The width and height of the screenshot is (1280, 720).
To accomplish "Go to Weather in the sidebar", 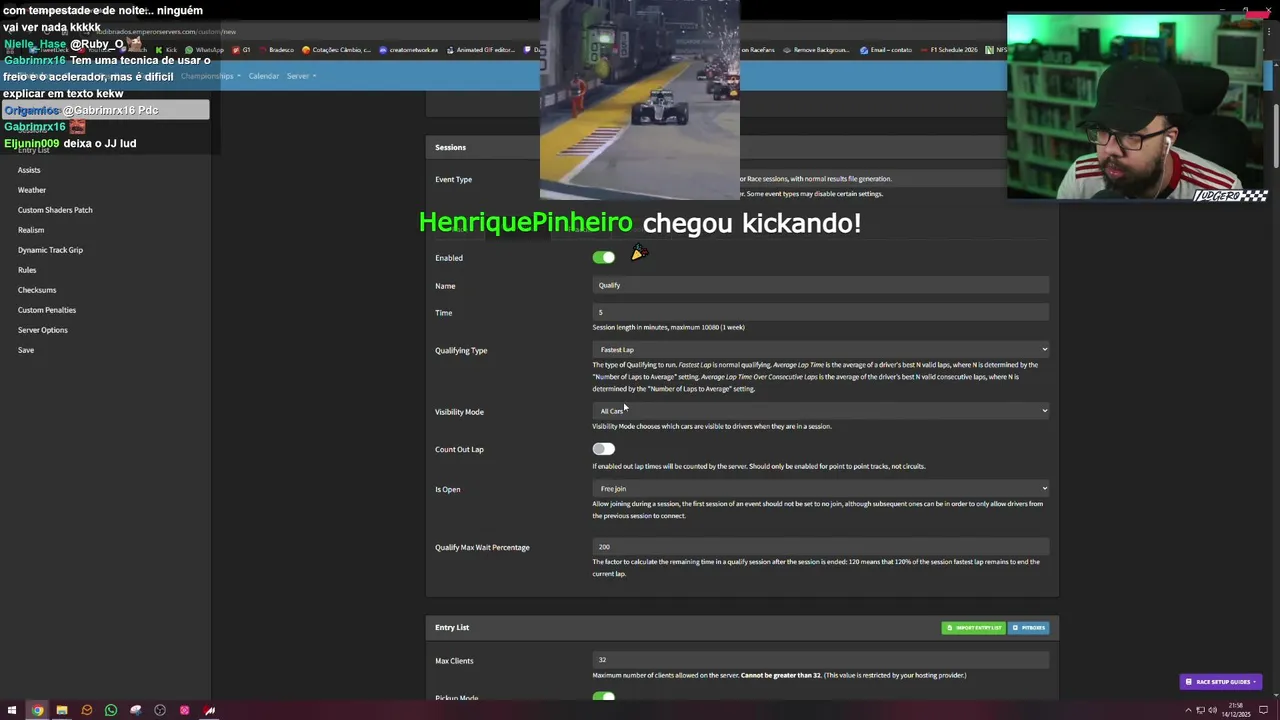I will coord(32,190).
